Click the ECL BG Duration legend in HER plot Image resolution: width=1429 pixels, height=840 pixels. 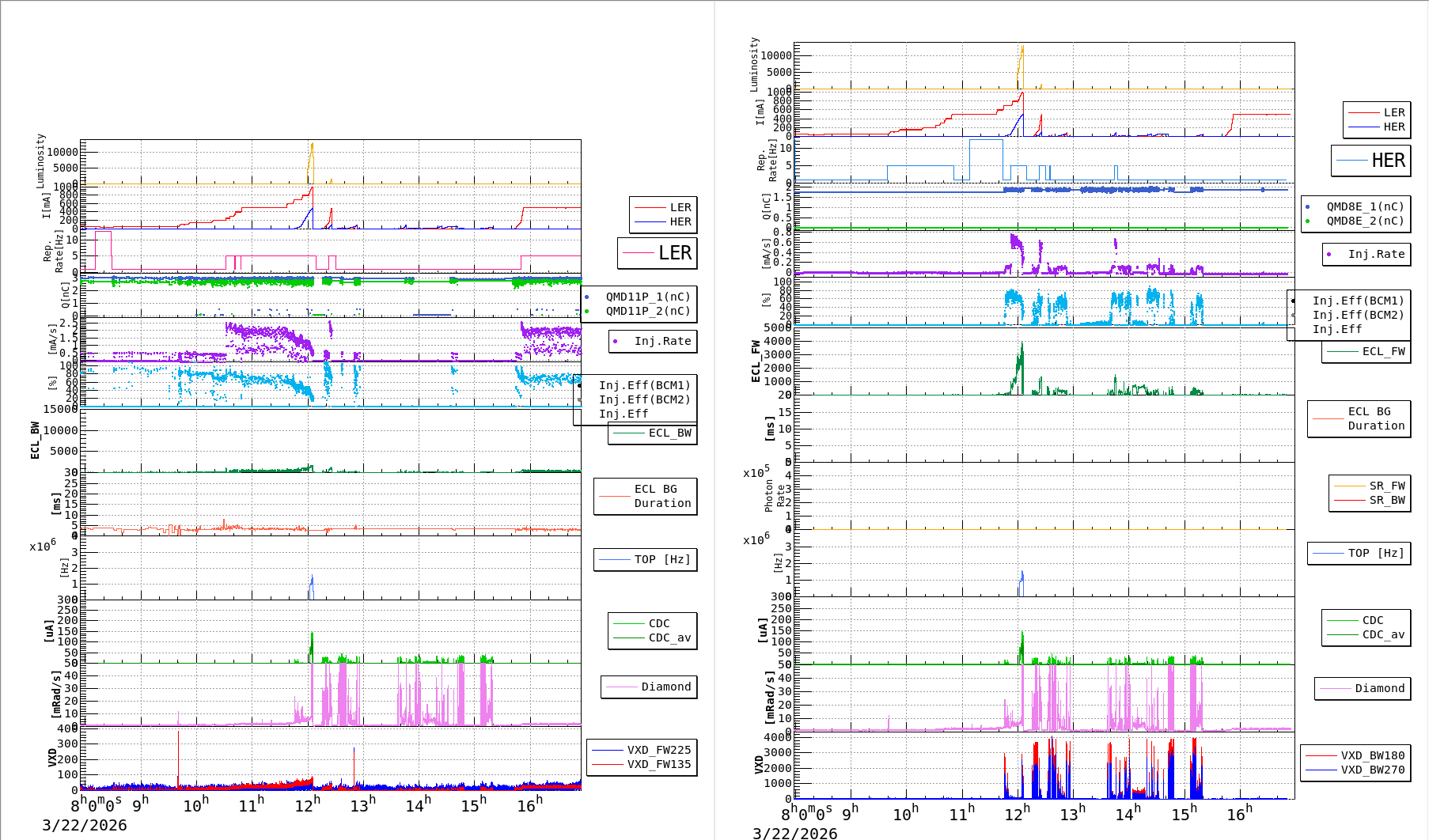tap(1359, 418)
